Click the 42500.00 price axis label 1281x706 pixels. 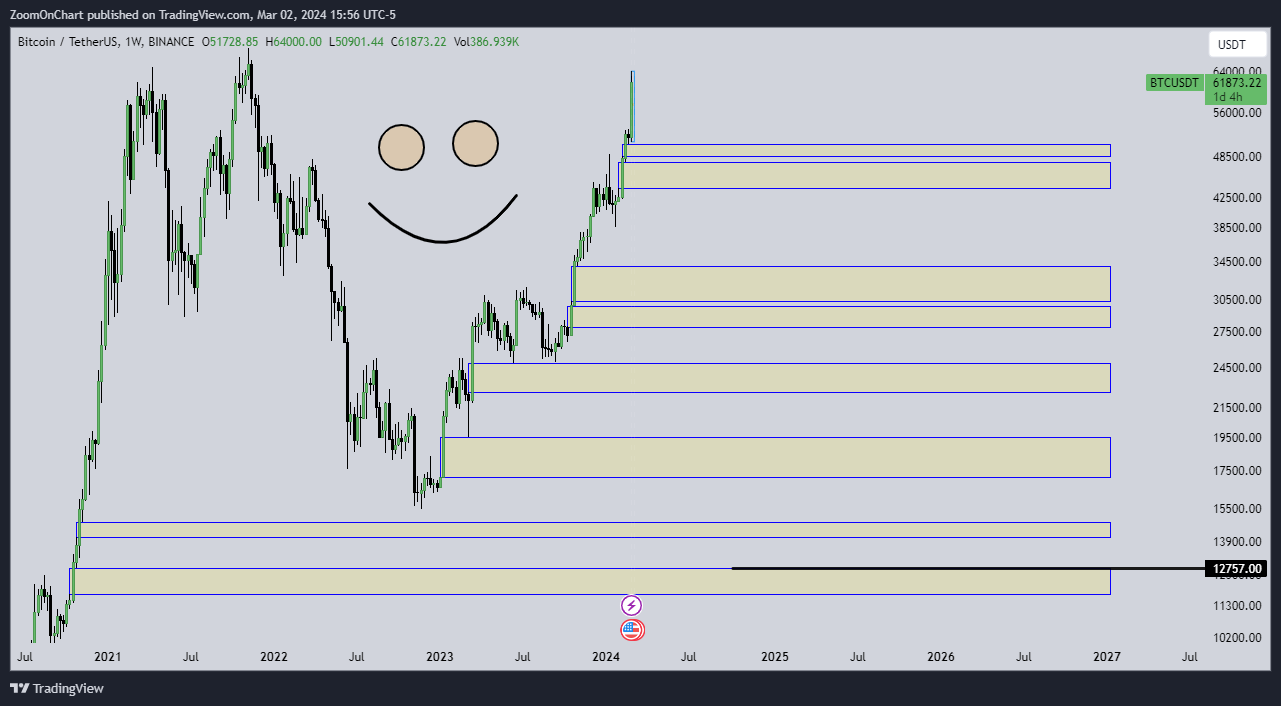click(1236, 198)
